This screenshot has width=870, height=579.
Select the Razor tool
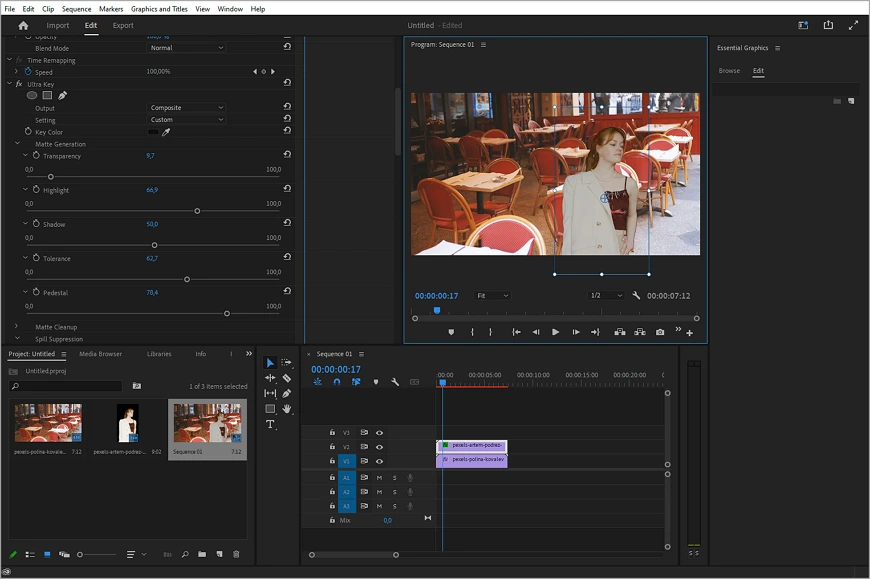click(x=286, y=378)
